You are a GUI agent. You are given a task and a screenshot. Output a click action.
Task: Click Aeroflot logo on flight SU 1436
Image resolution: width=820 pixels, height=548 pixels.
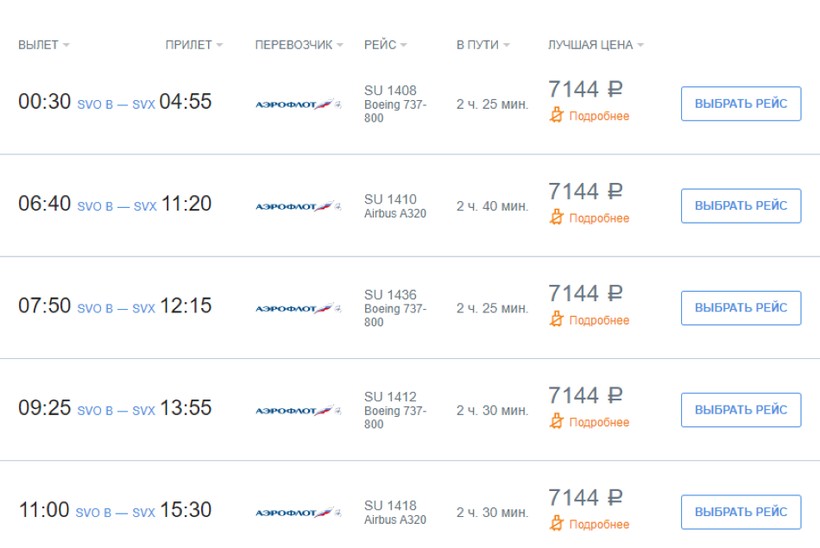coord(297,308)
